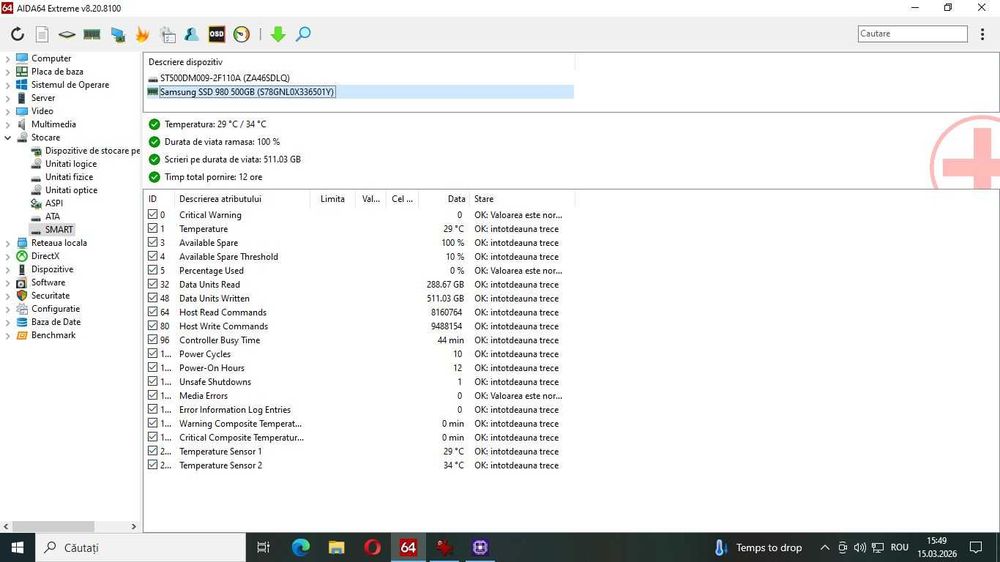The width and height of the screenshot is (1000, 562).
Task: Click the memory module toolbar icon
Action: click(92, 34)
